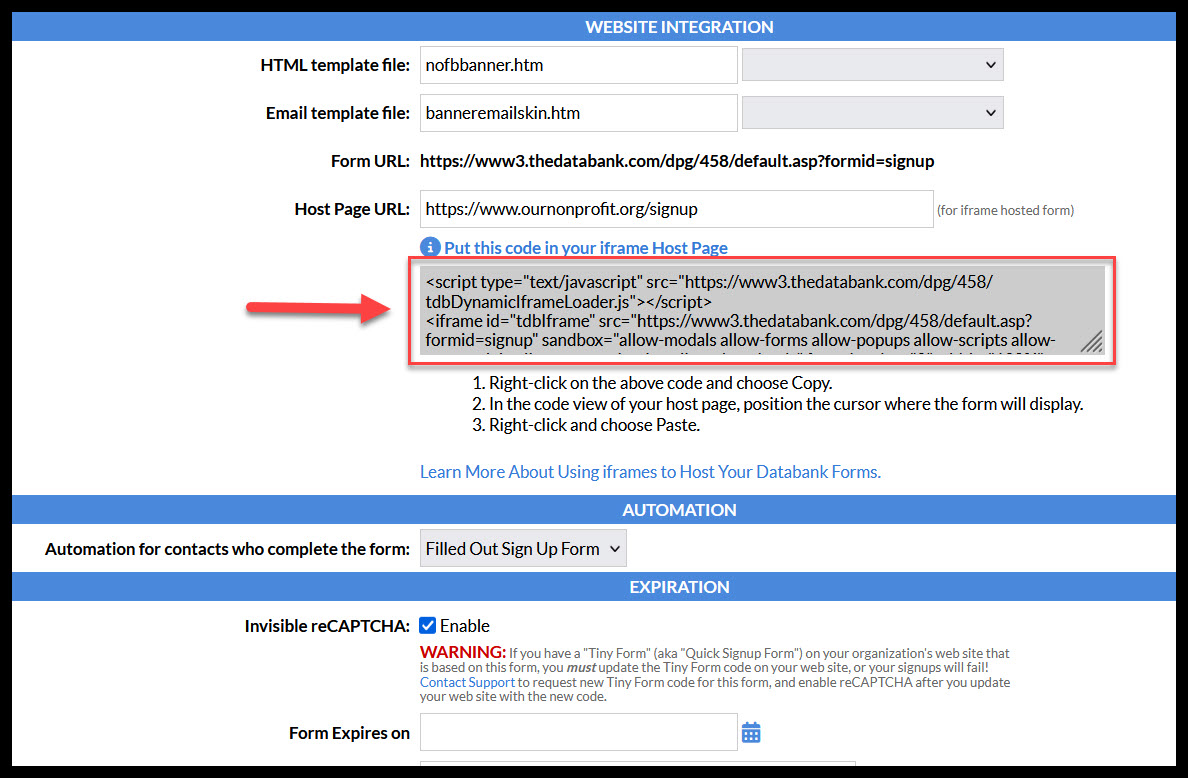Click the WEBSITE INTEGRATION section header
This screenshot has width=1188, height=778.
(679, 27)
